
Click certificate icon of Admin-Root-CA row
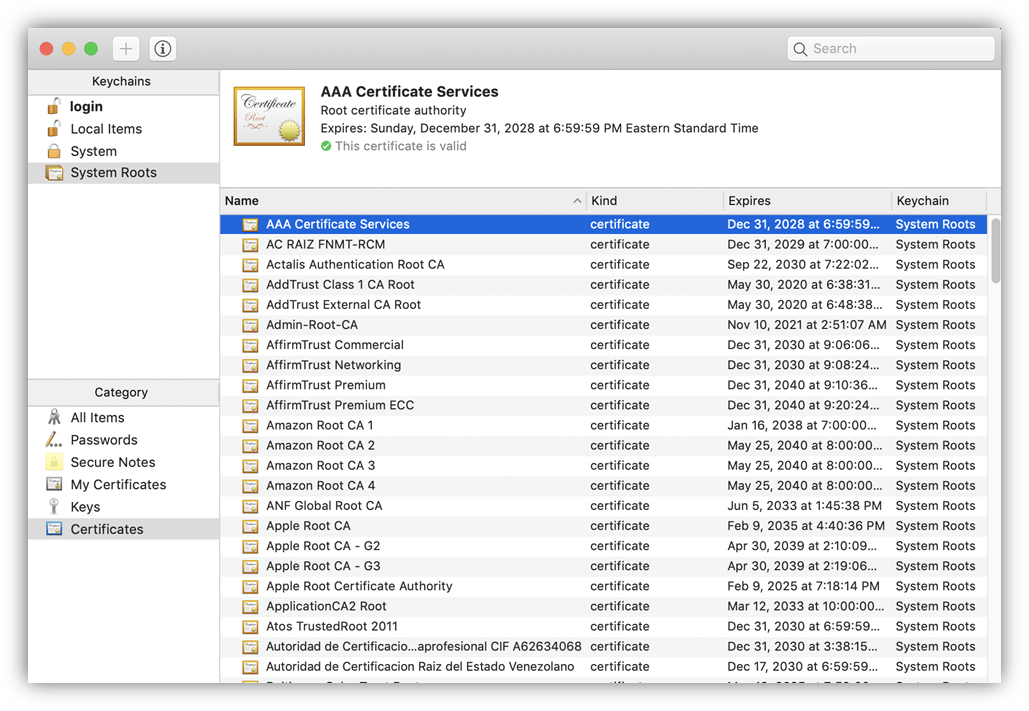[250, 326]
